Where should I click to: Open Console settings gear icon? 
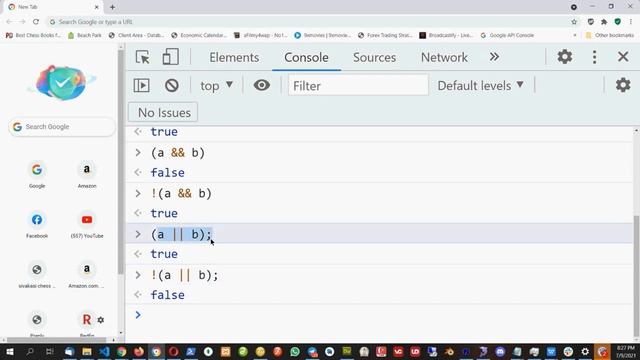[623, 85]
